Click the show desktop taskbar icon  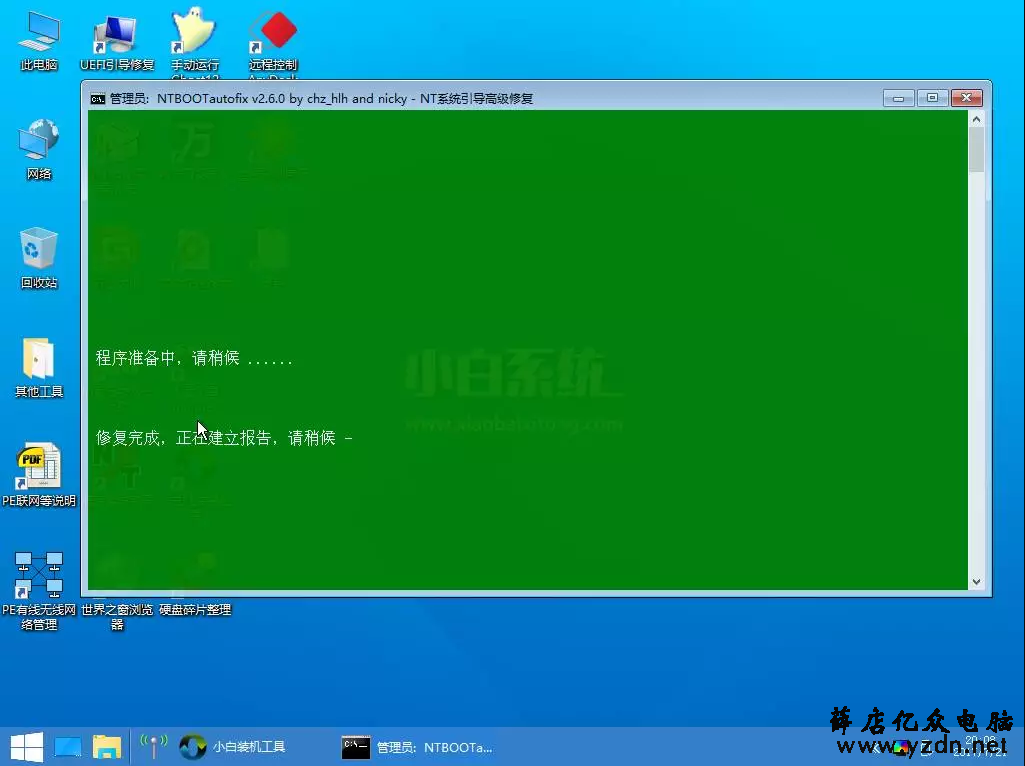pyautogui.click(x=67, y=746)
